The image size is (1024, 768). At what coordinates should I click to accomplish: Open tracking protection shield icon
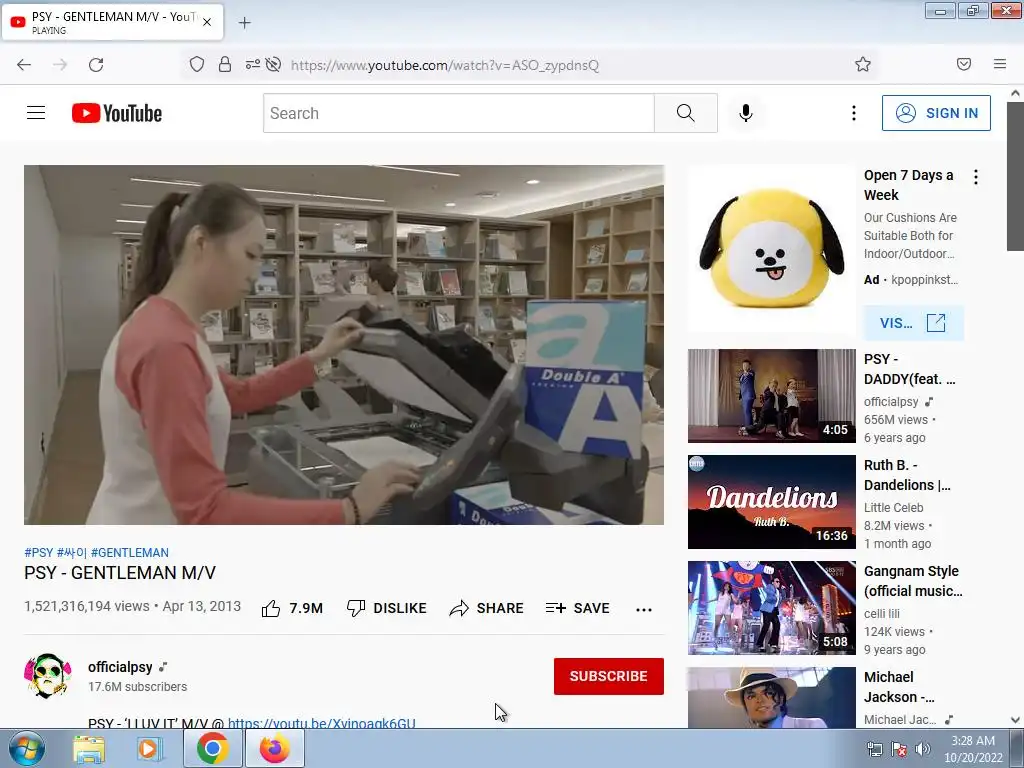(197, 64)
